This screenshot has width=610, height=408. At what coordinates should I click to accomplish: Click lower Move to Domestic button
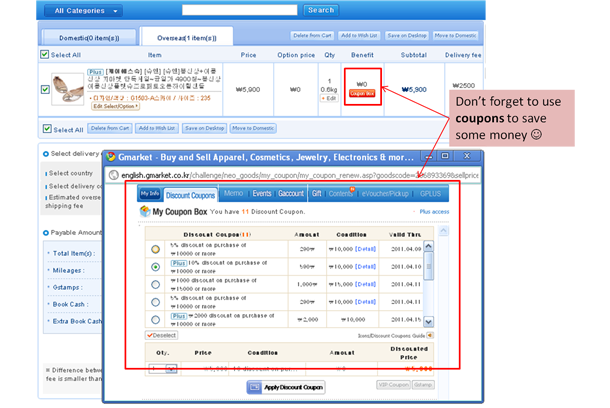pos(253,128)
